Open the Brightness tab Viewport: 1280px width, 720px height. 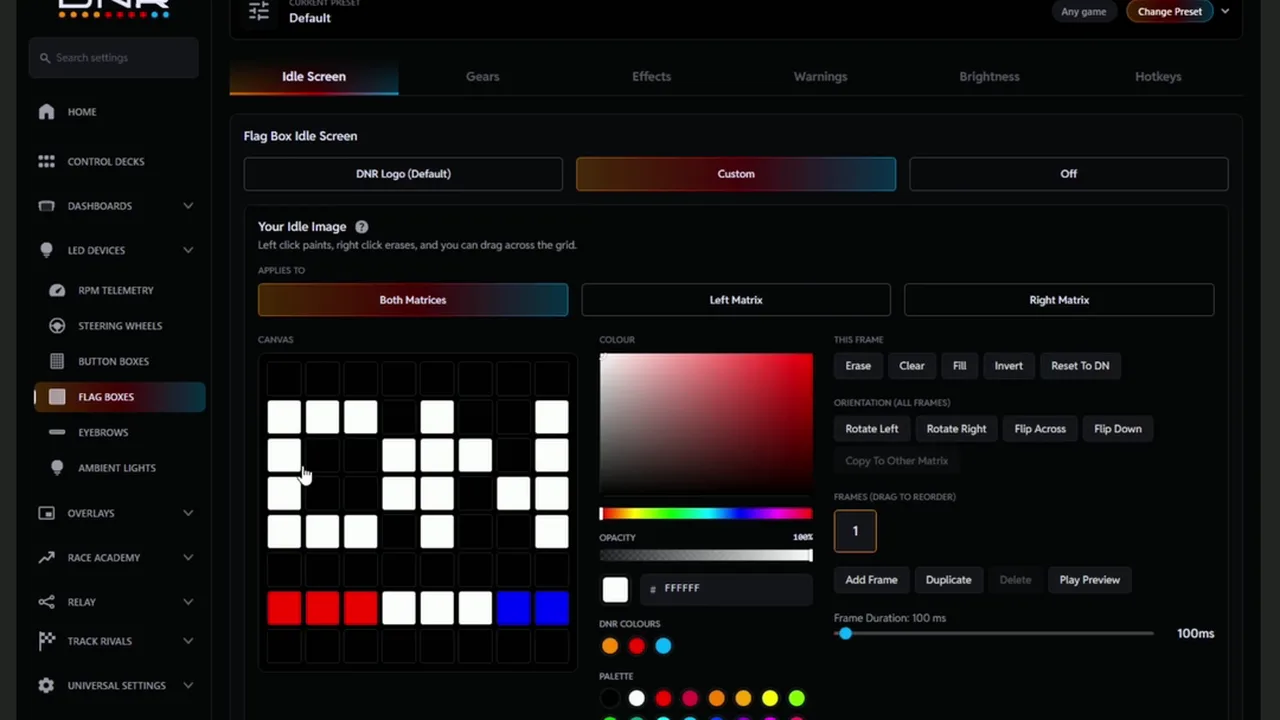989,77
